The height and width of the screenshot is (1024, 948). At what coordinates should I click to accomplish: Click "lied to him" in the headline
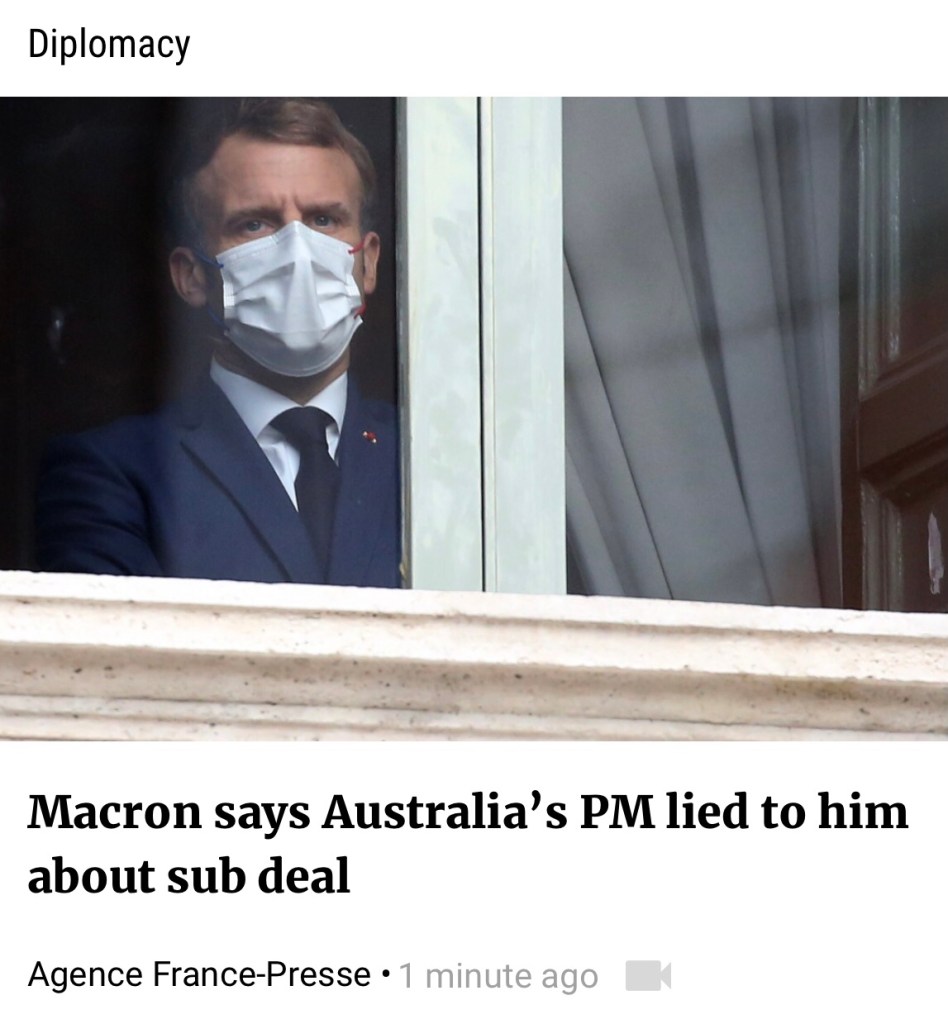[787, 812]
